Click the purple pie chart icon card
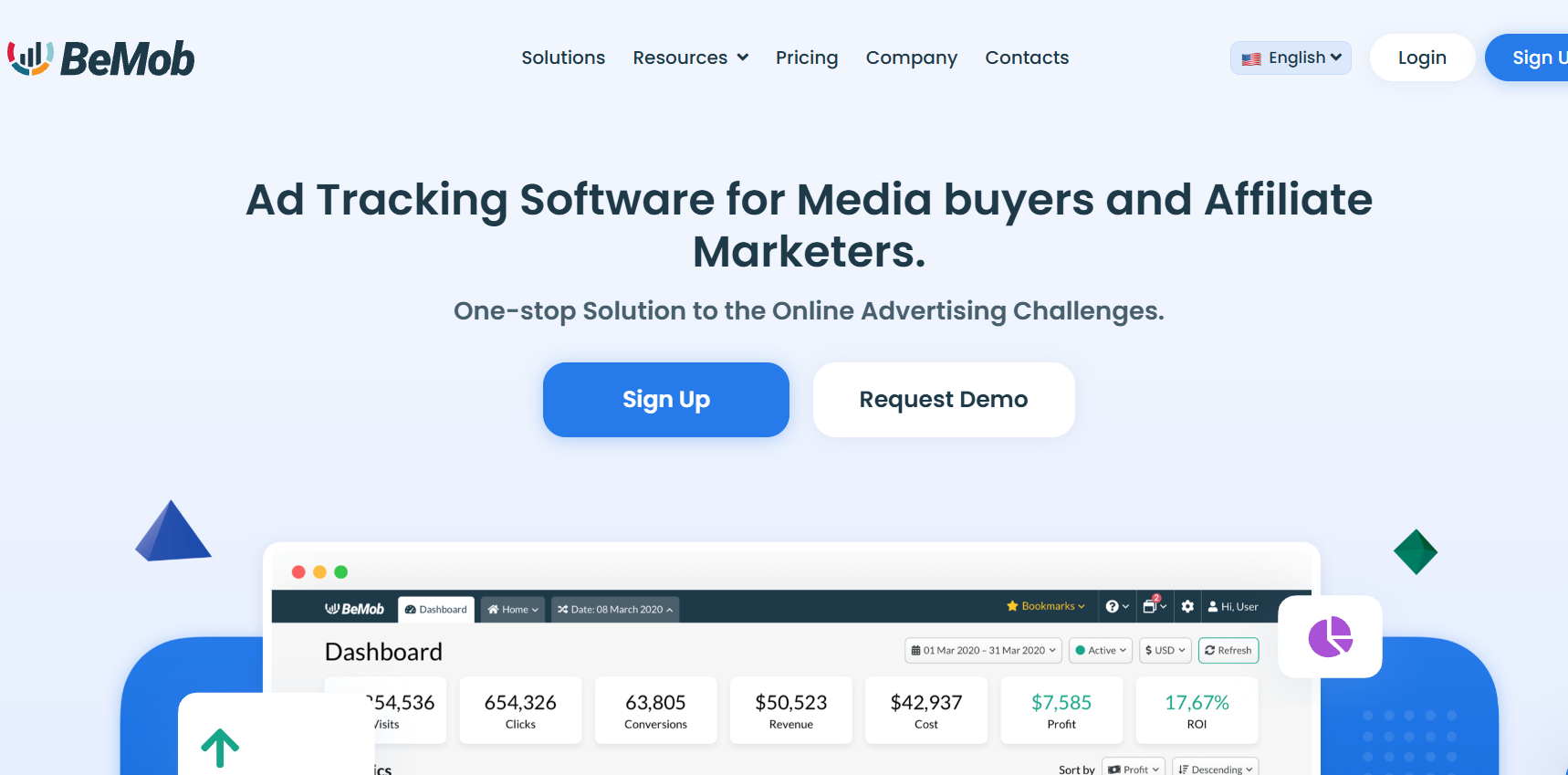 pyautogui.click(x=1330, y=636)
